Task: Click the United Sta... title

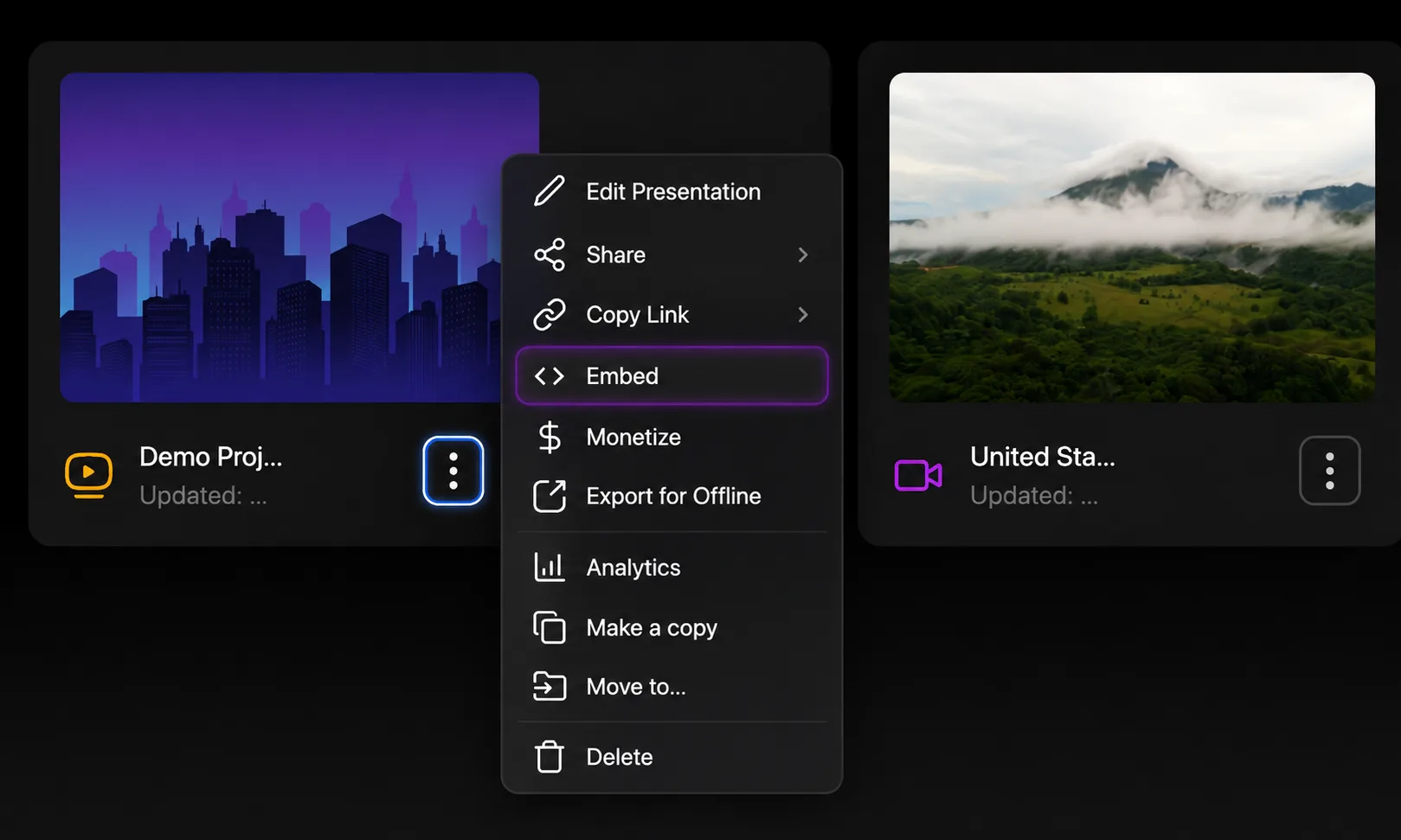Action: click(x=1043, y=457)
